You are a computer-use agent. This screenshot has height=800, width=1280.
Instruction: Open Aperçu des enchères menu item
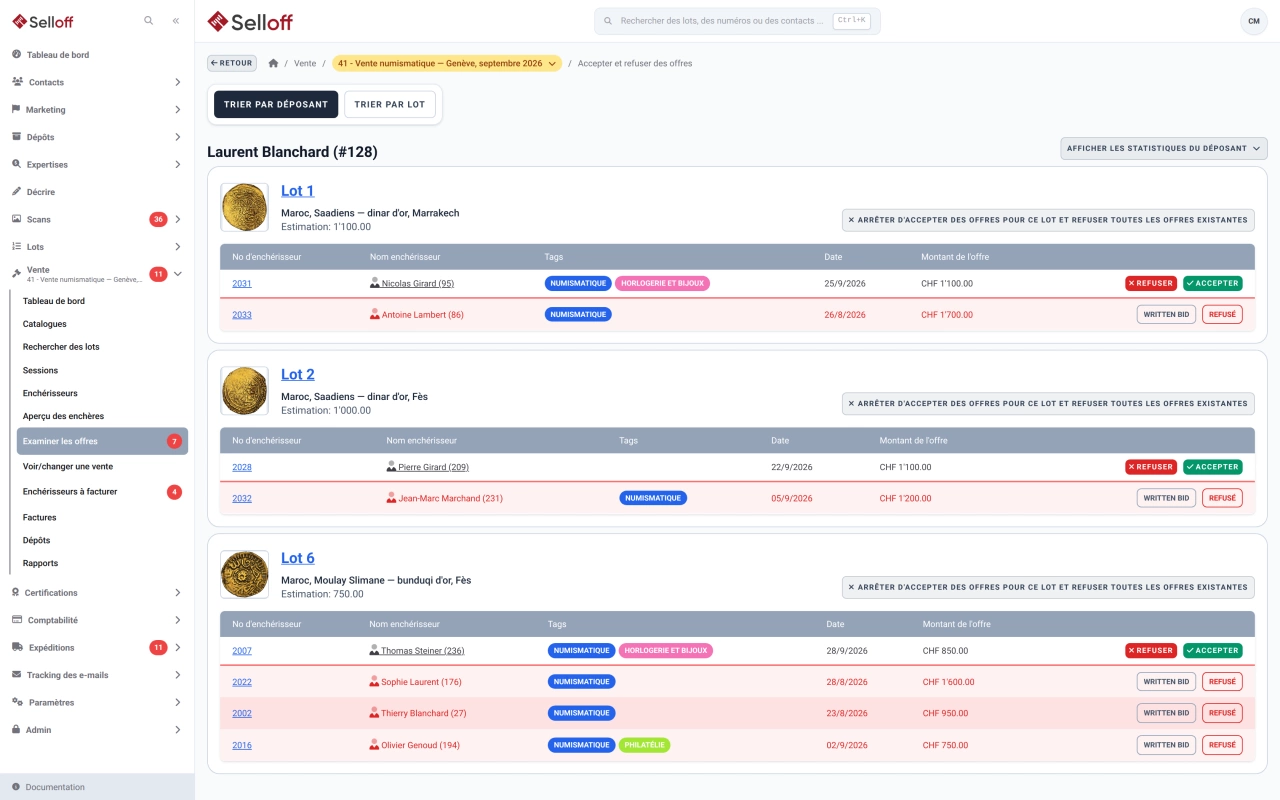pos(63,416)
